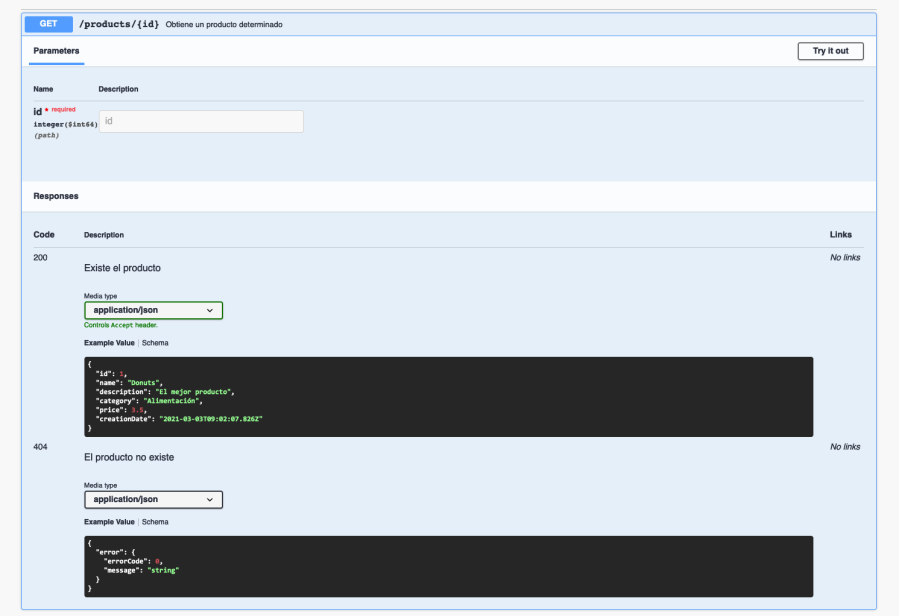Click the id parameter input field
The image size is (899, 616).
point(200,120)
